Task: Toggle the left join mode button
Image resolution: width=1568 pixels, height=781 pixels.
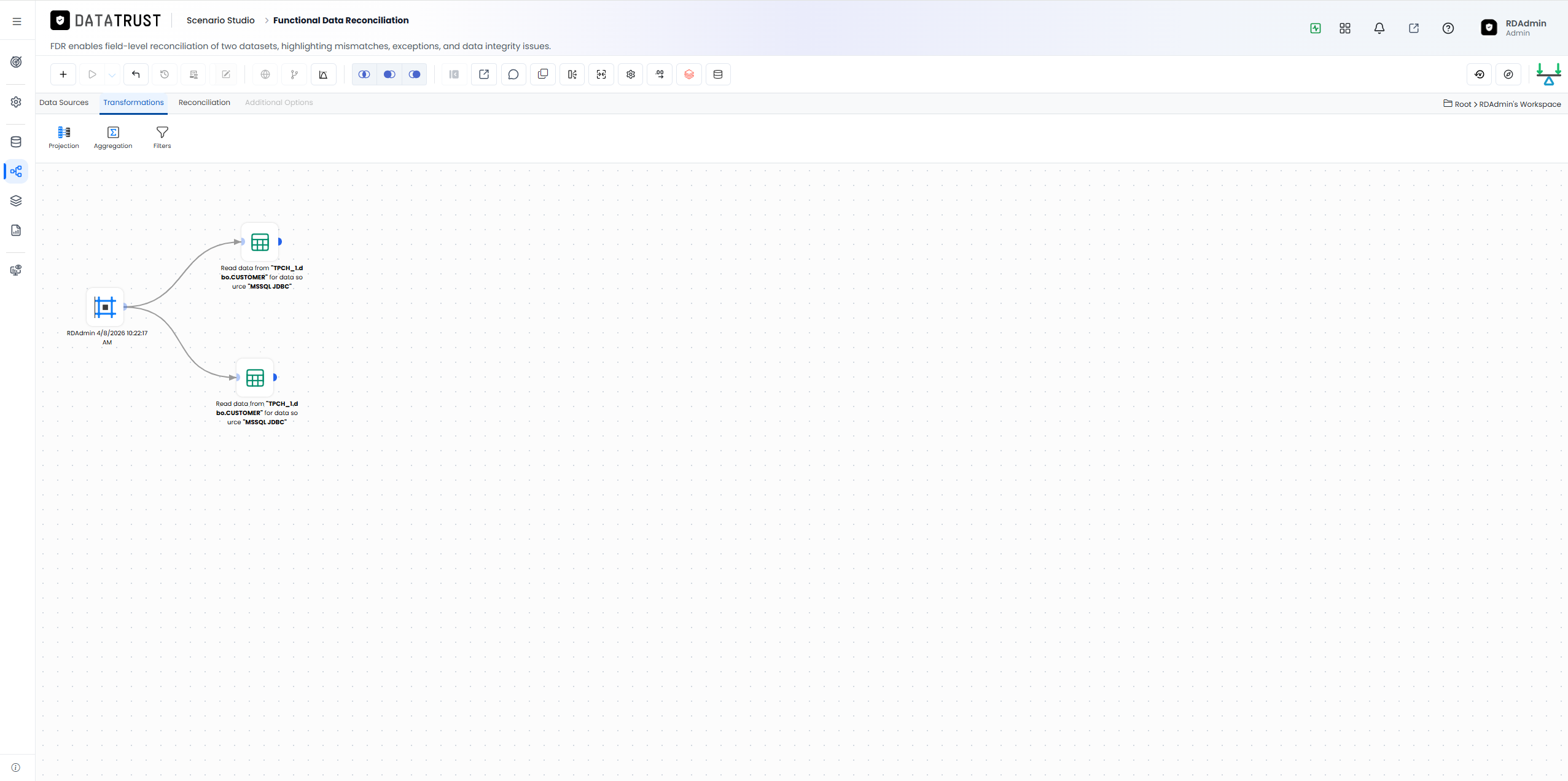Action: pyautogui.click(x=389, y=74)
